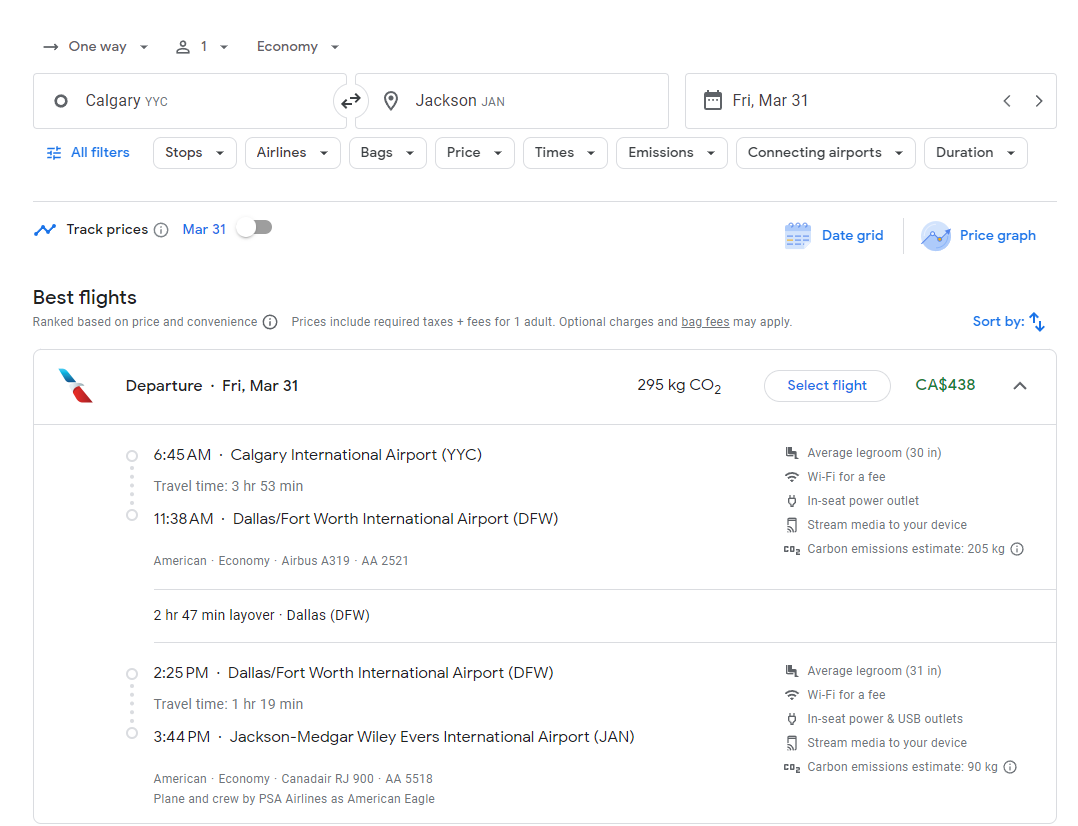
Task: Collapse the American flight details
Action: [x=1020, y=386]
